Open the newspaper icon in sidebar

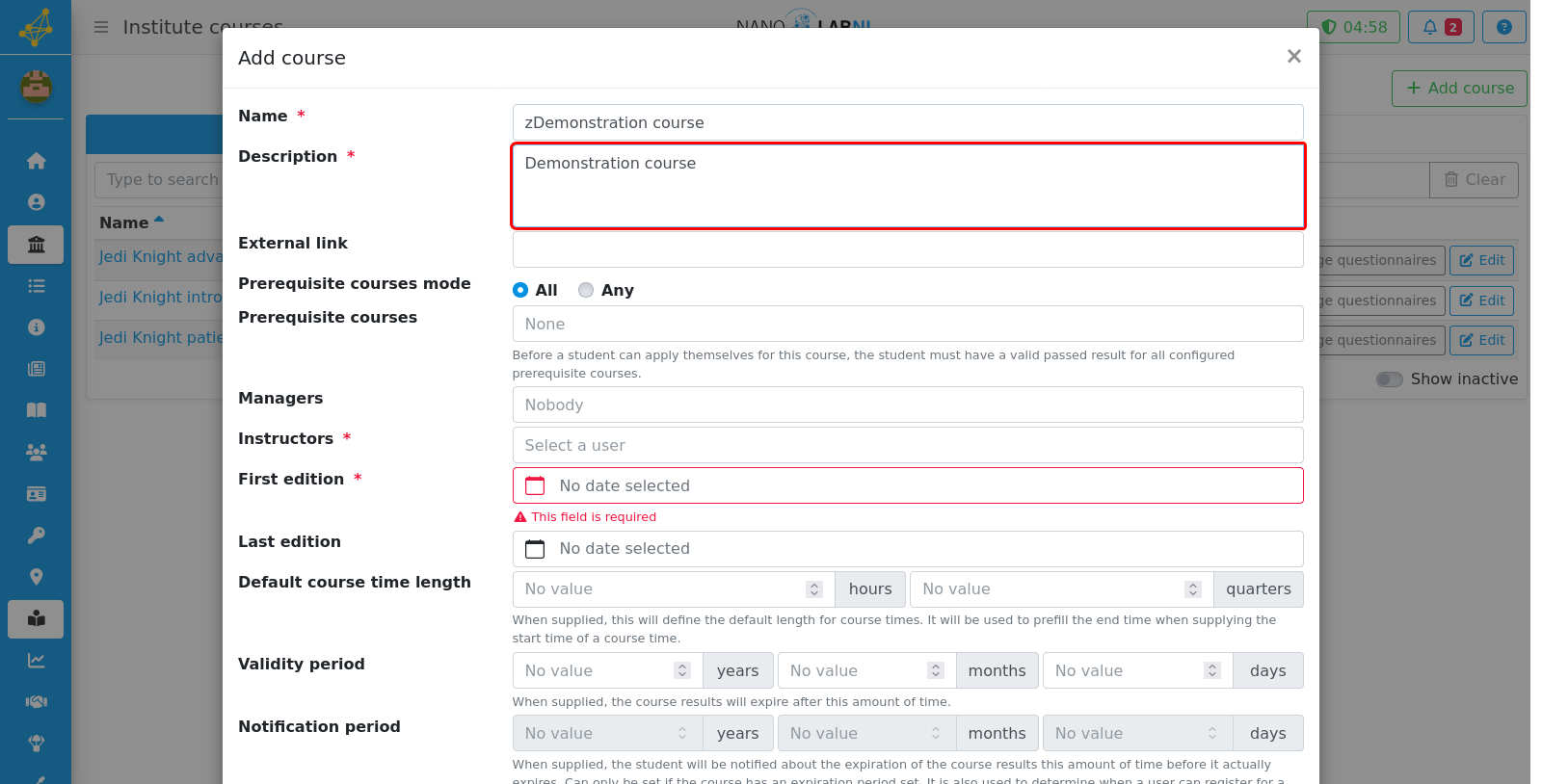(36, 369)
